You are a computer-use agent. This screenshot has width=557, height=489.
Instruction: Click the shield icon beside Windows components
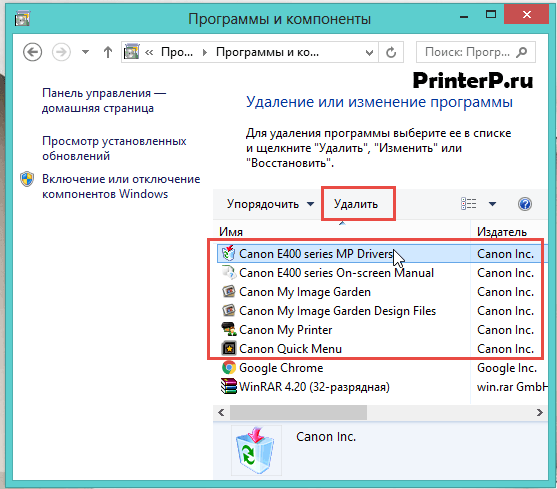point(27,179)
